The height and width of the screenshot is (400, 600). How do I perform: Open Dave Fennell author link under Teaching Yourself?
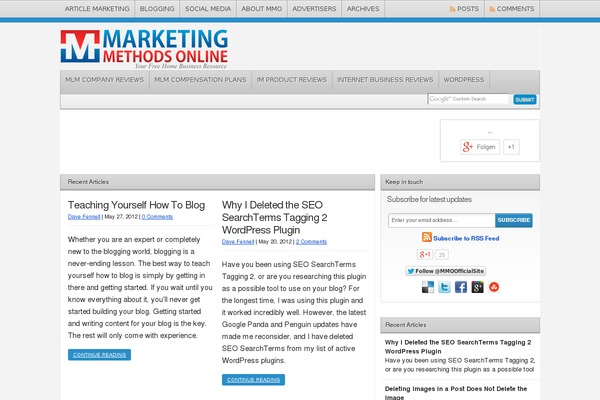[x=84, y=217]
